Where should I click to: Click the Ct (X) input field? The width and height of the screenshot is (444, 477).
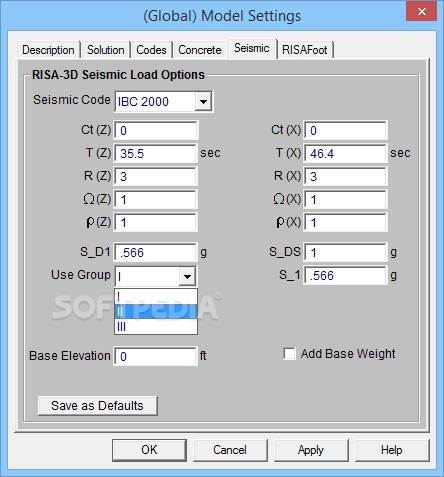pos(345,130)
